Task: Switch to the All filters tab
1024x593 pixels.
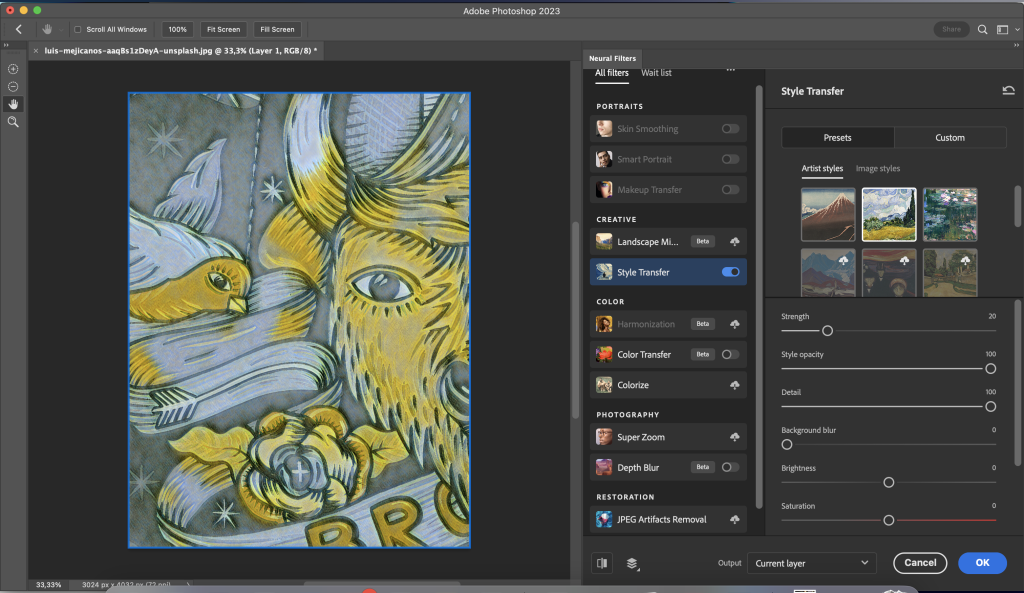Action: [612, 73]
